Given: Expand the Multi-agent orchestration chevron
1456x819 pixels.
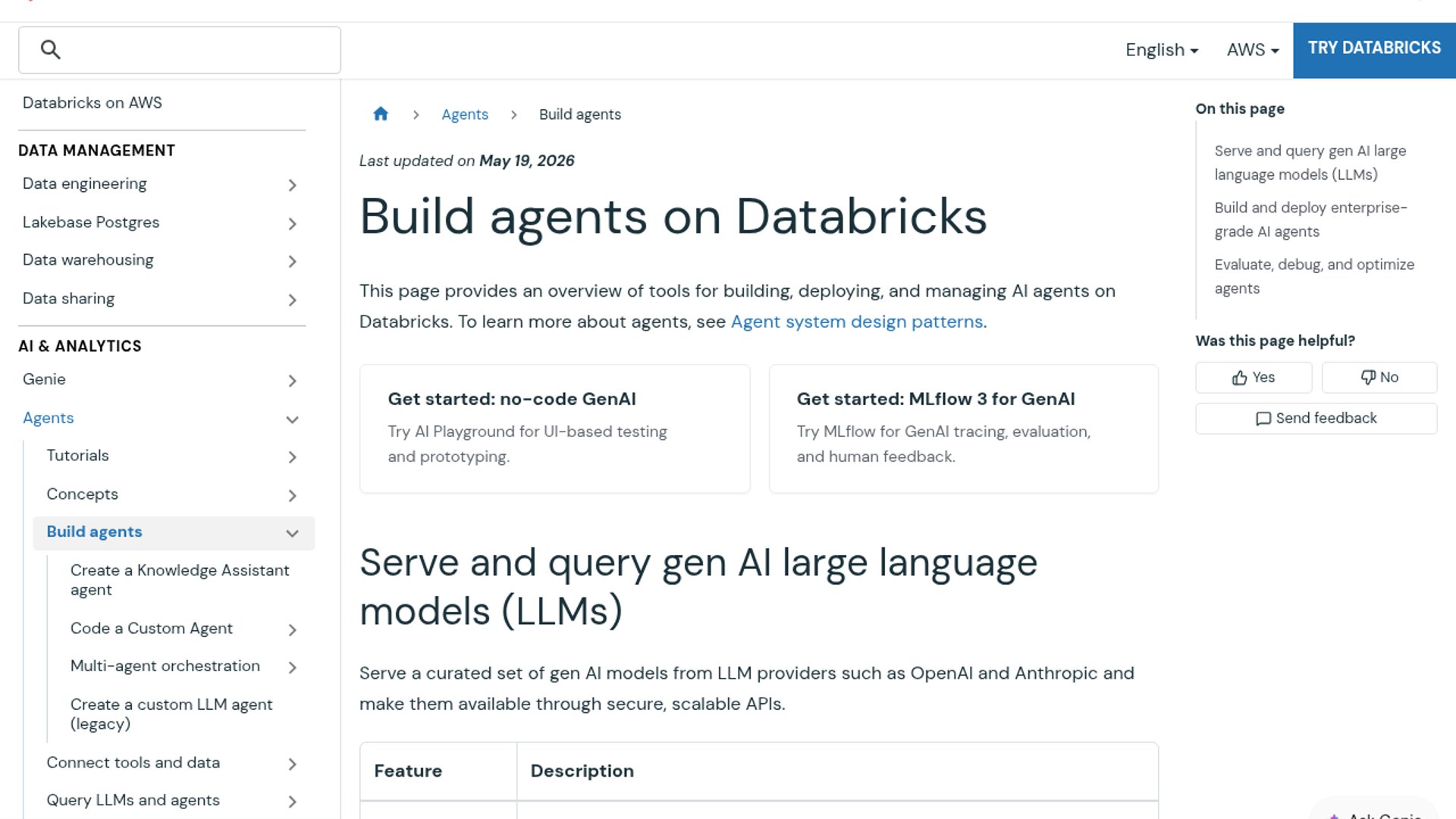Looking at the screenshot, I should (293, 667).
